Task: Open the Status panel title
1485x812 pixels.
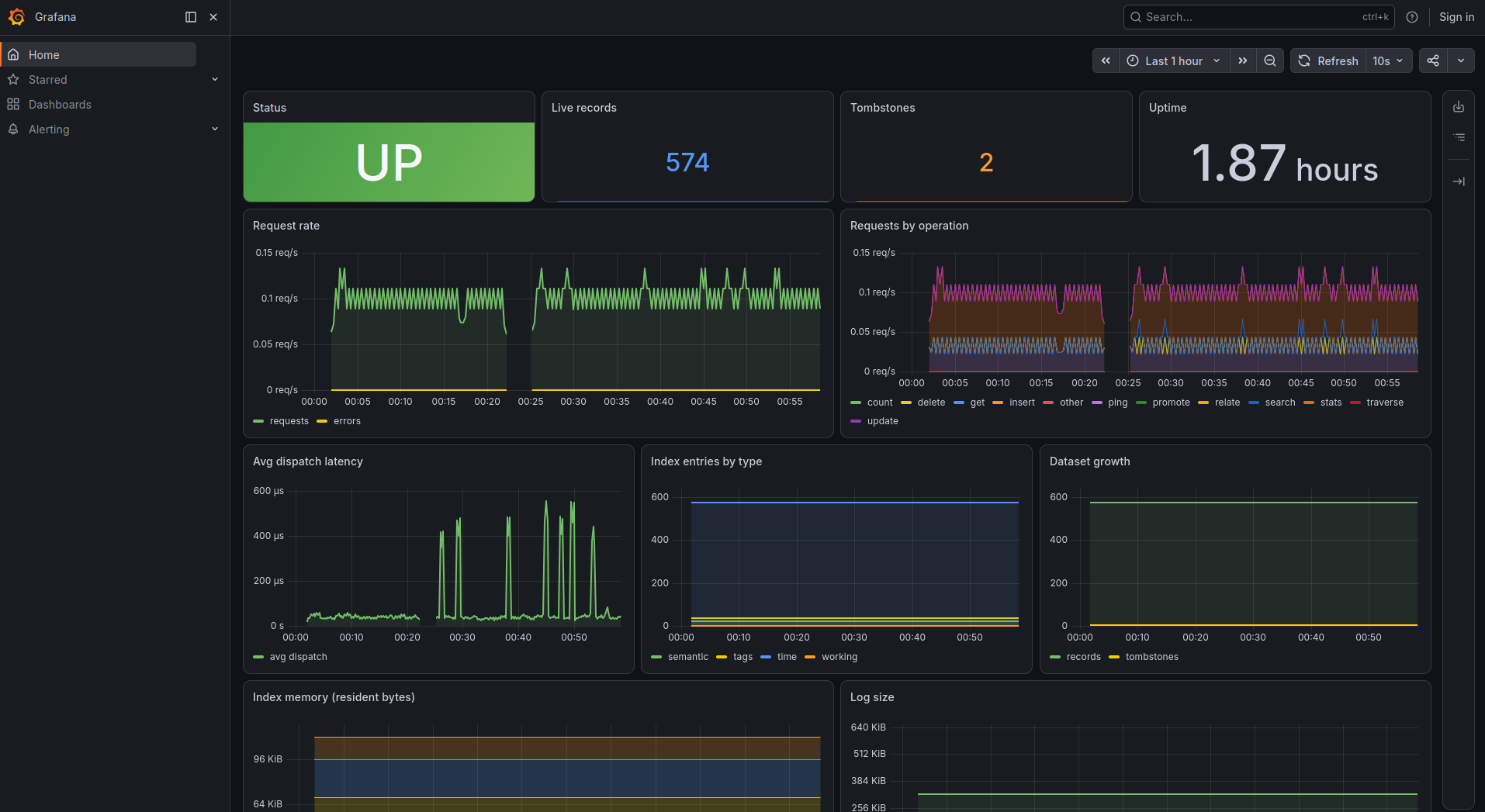Action: click(269, 108)
